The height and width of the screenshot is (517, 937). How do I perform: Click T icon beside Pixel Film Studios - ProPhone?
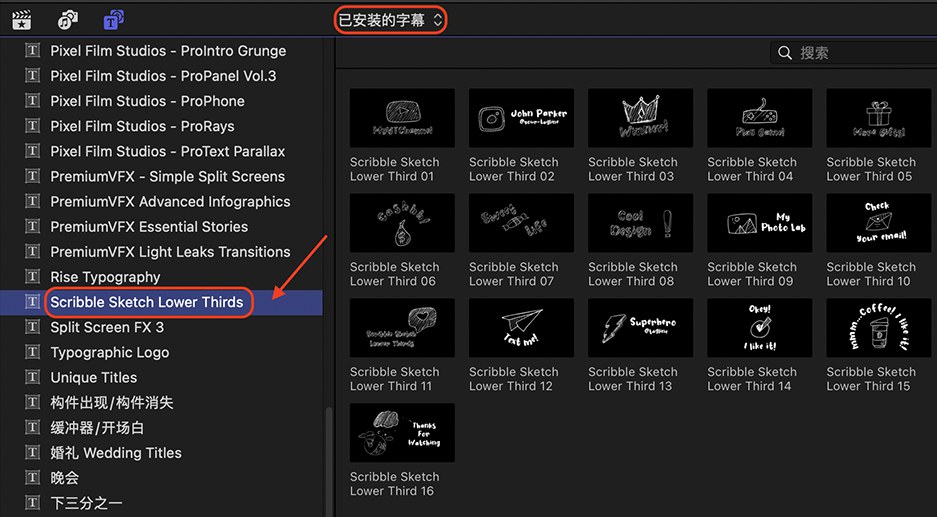[x=32, y=101]
